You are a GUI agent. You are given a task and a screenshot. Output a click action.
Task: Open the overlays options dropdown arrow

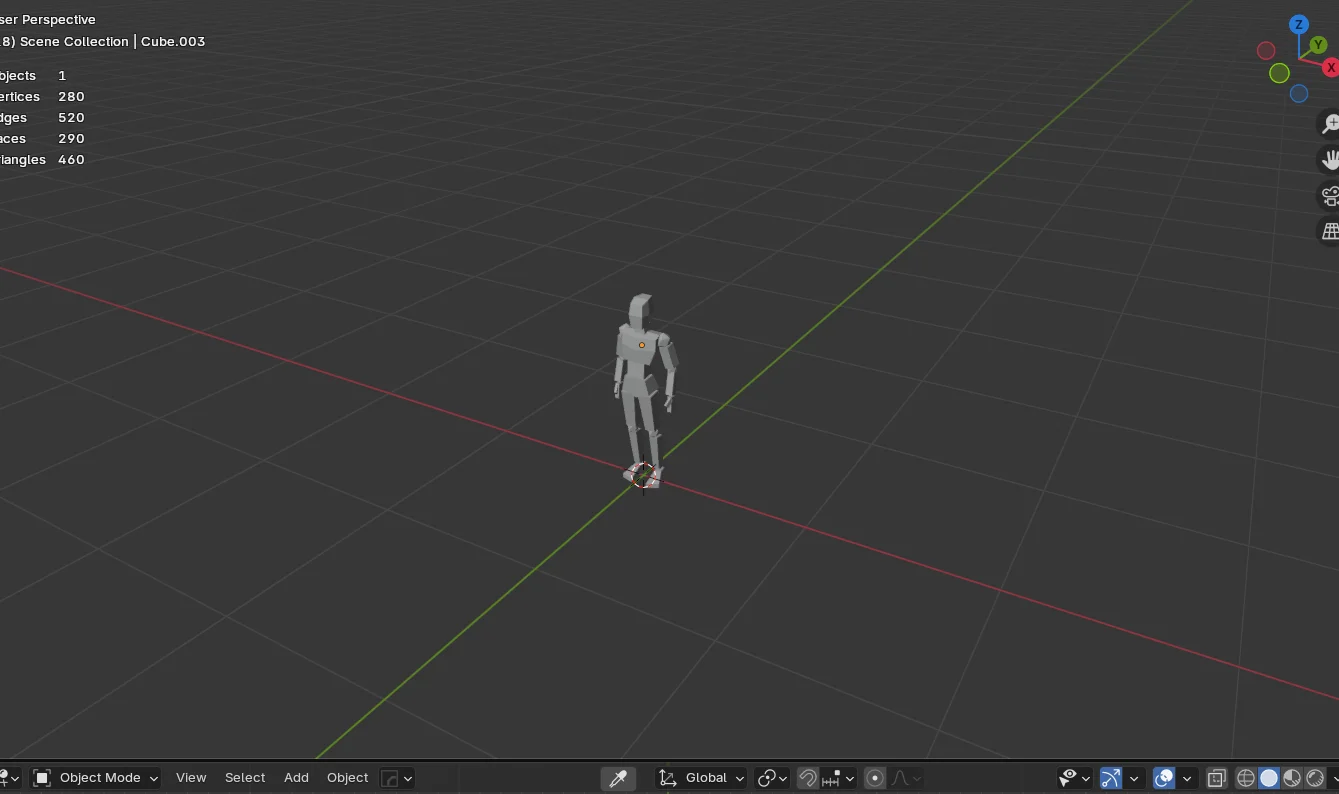[1187, 778]
